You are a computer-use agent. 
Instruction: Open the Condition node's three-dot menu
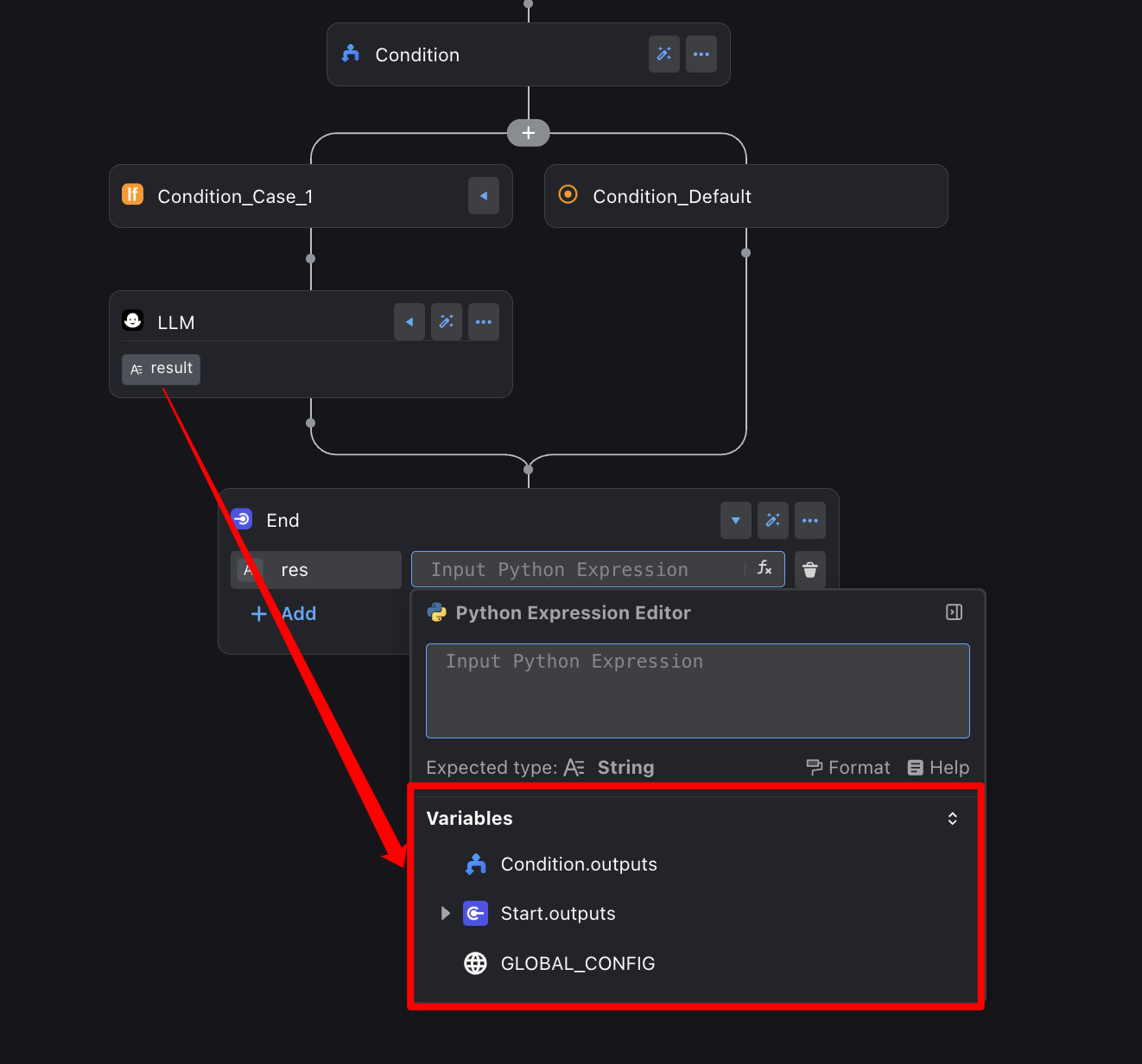701,54
